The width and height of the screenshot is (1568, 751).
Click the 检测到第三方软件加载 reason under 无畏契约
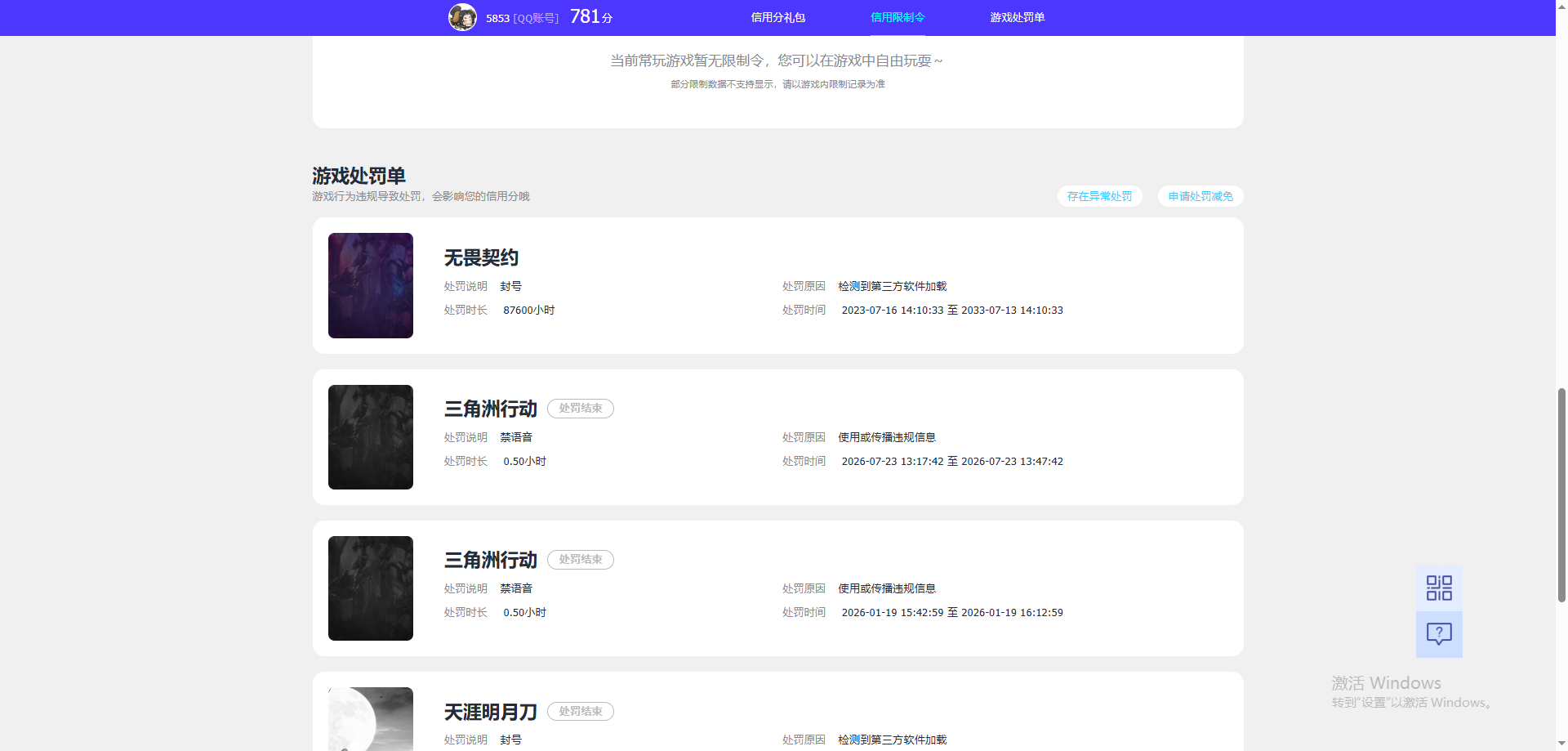(x=893, y=287)
